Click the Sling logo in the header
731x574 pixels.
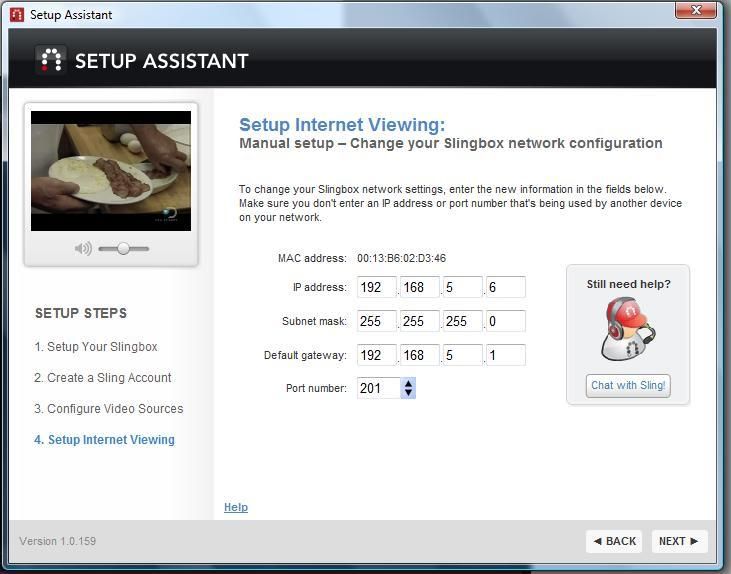click(50, 60)
